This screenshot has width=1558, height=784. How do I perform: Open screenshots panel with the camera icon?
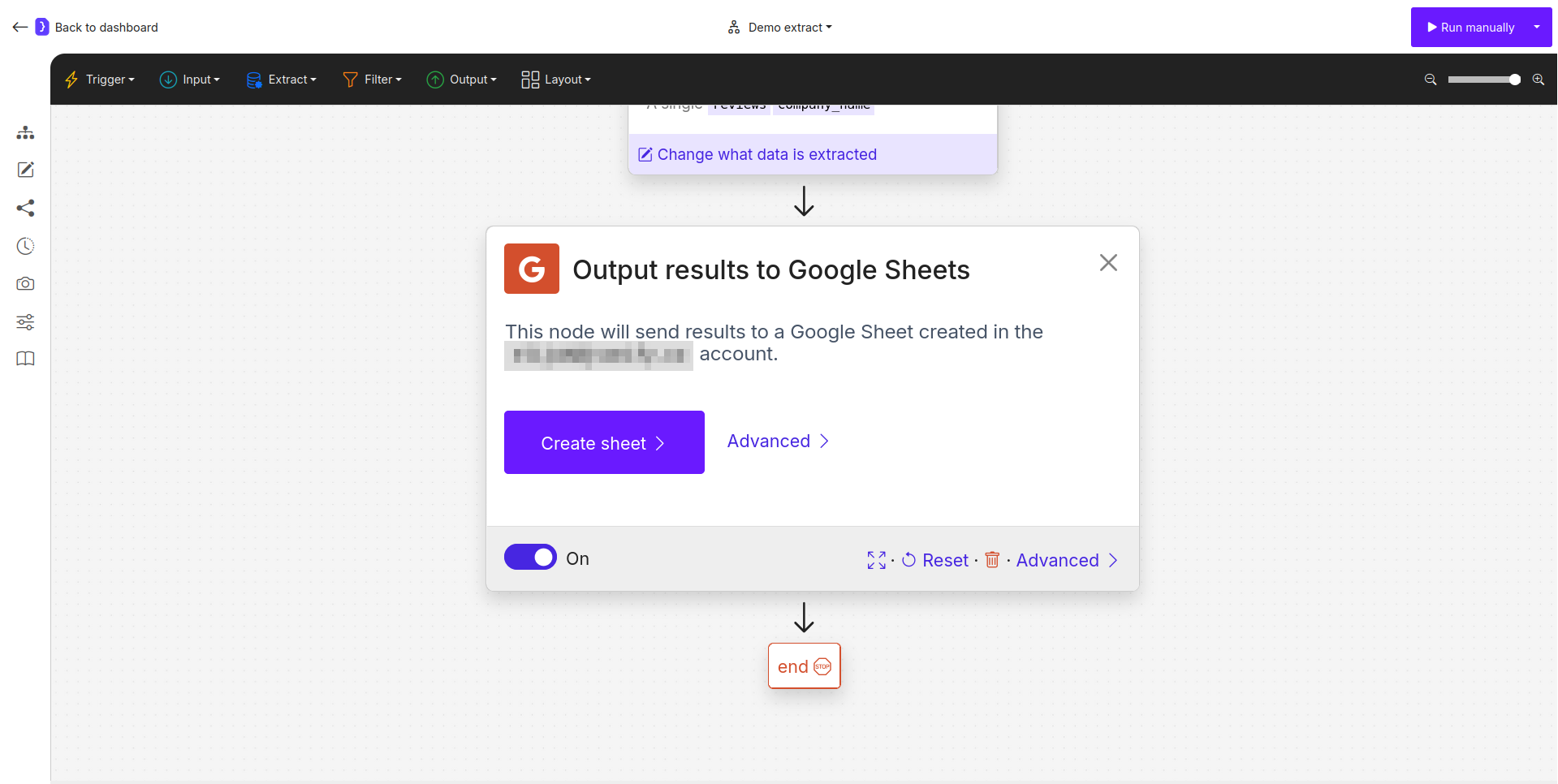pyautogui.click(x=25, y=284)
